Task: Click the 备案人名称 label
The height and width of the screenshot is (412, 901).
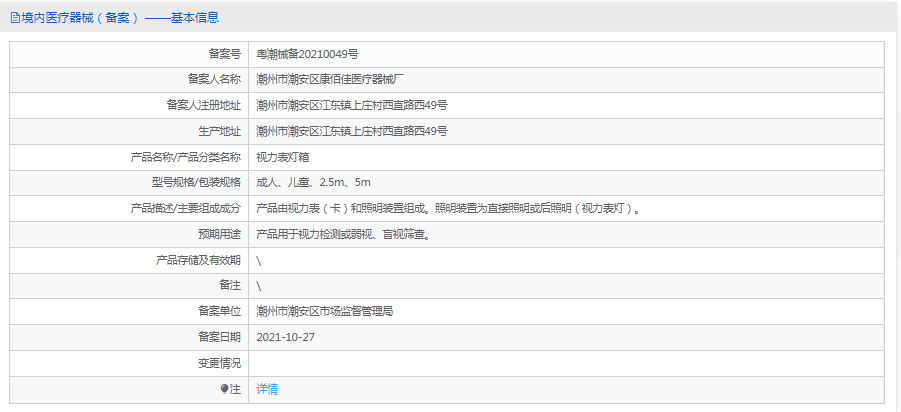Action: coord(214,80)
